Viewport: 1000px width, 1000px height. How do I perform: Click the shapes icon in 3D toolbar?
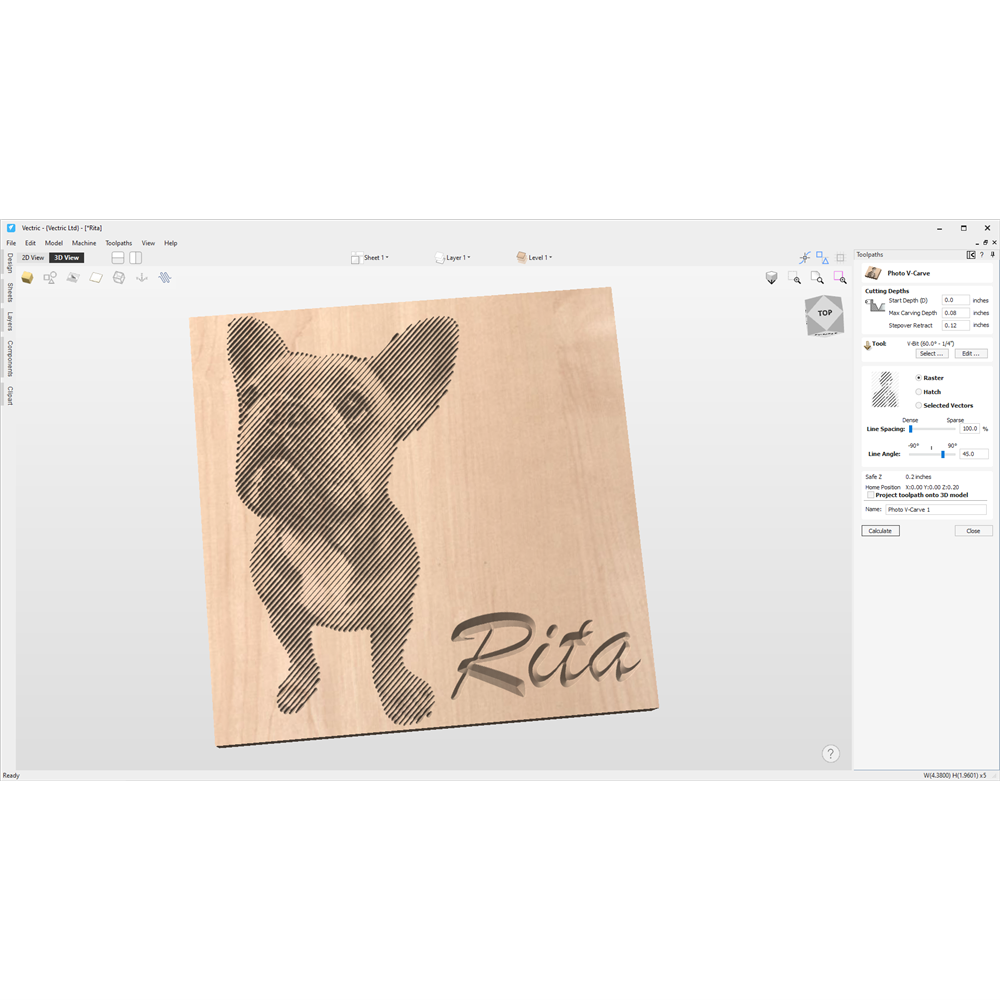50,277
